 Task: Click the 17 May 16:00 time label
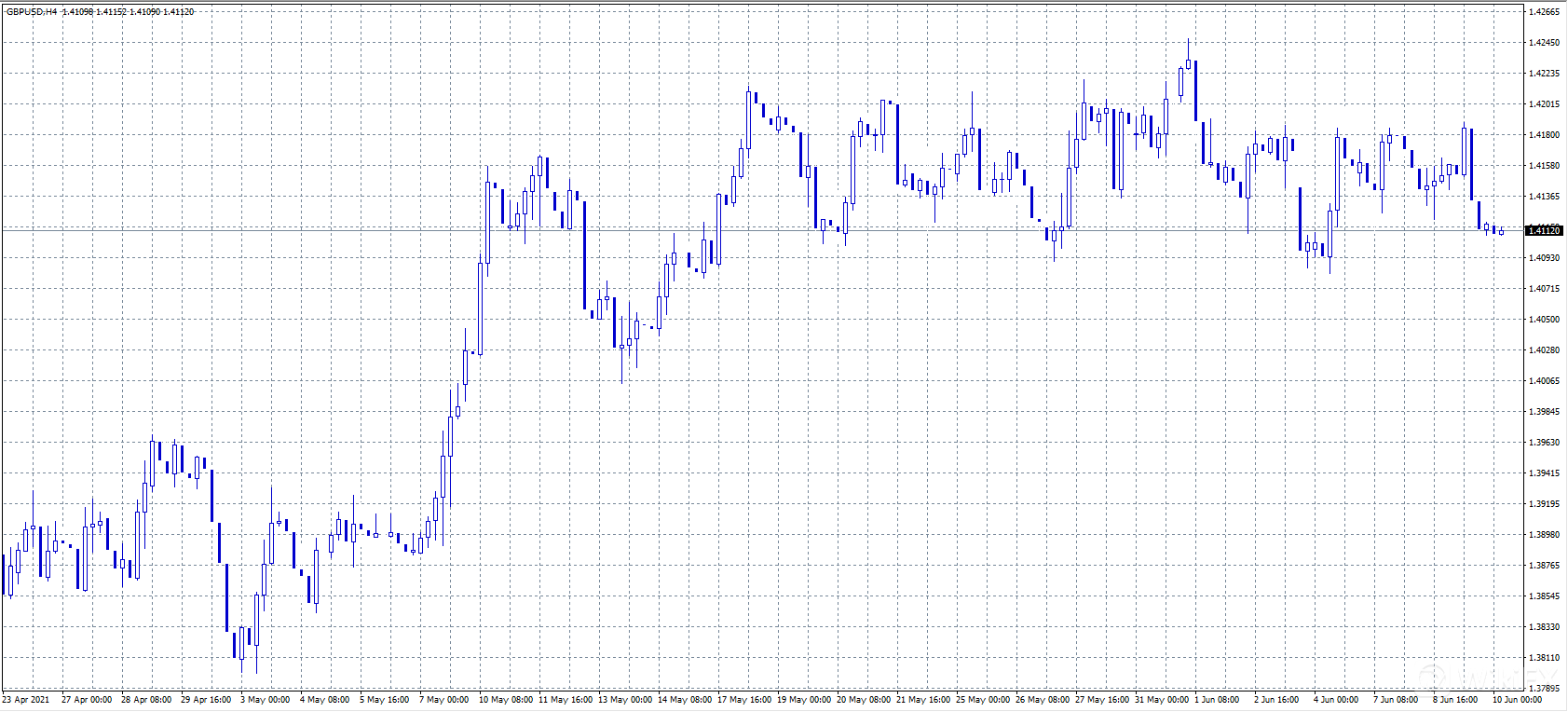tap(744, 700)
